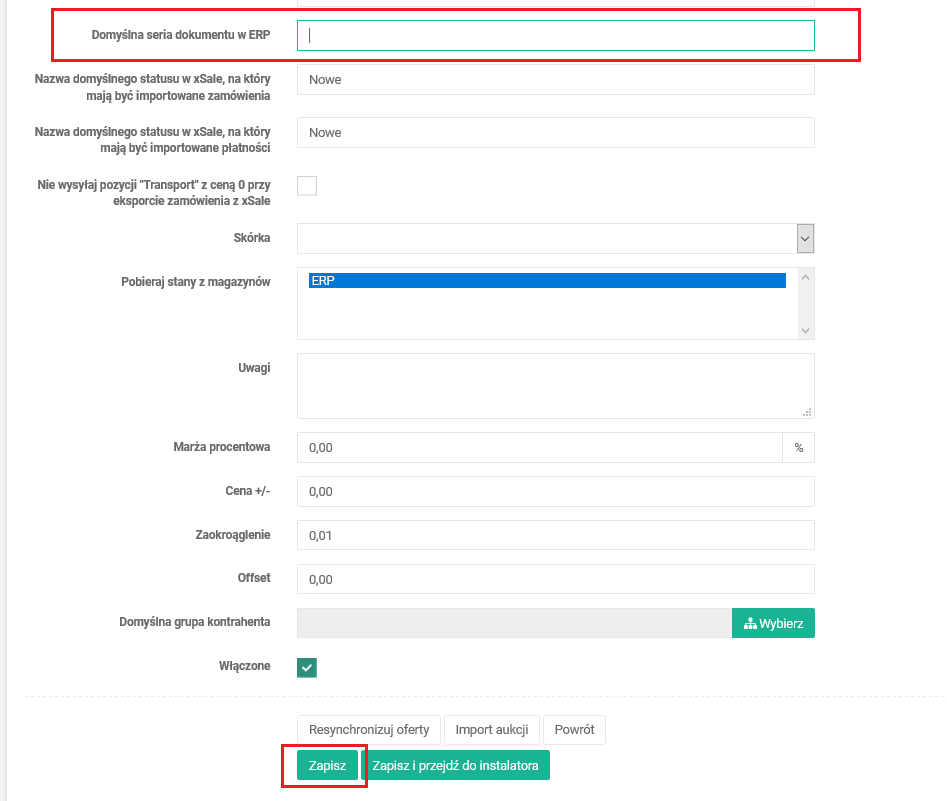Go back with the Powrót button
Screen dimensions: 947x801
point(574,729)
